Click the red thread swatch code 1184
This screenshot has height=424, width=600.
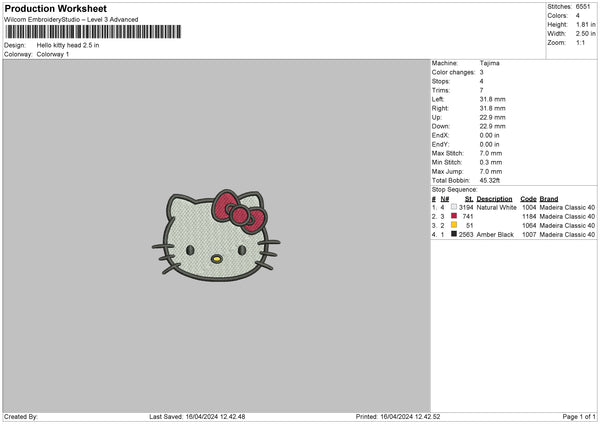point(454,216)
